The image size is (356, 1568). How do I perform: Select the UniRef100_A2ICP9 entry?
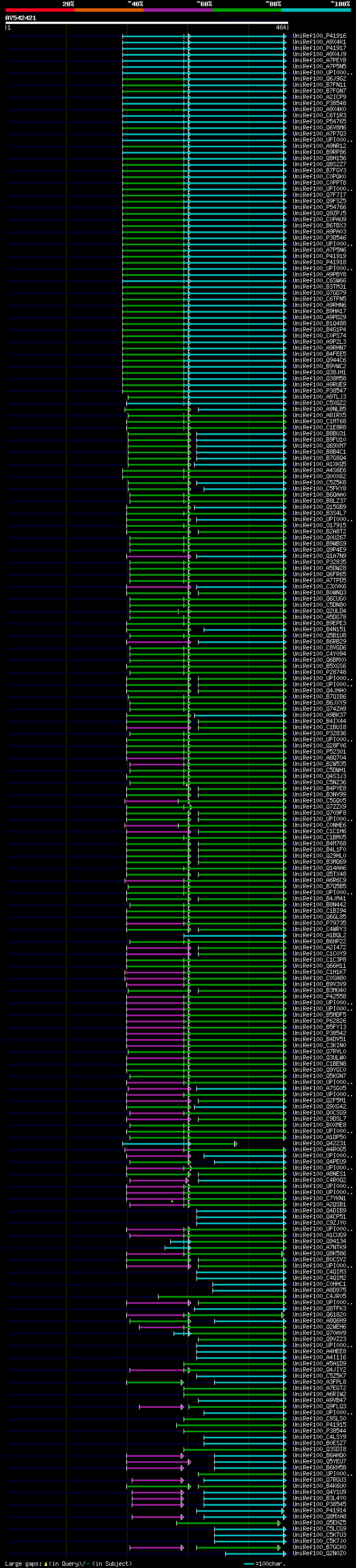tap(319, 97)
